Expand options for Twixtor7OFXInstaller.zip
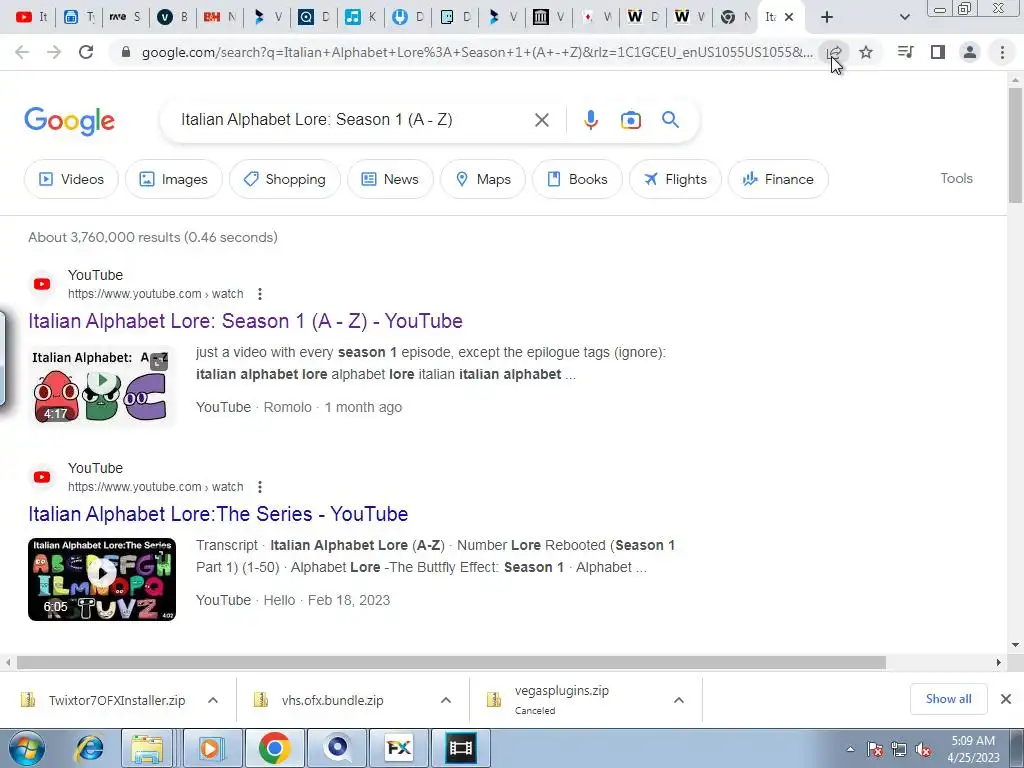Image resolution: width=1024 pixels, height=768 pixels. [x=213, y=700]
